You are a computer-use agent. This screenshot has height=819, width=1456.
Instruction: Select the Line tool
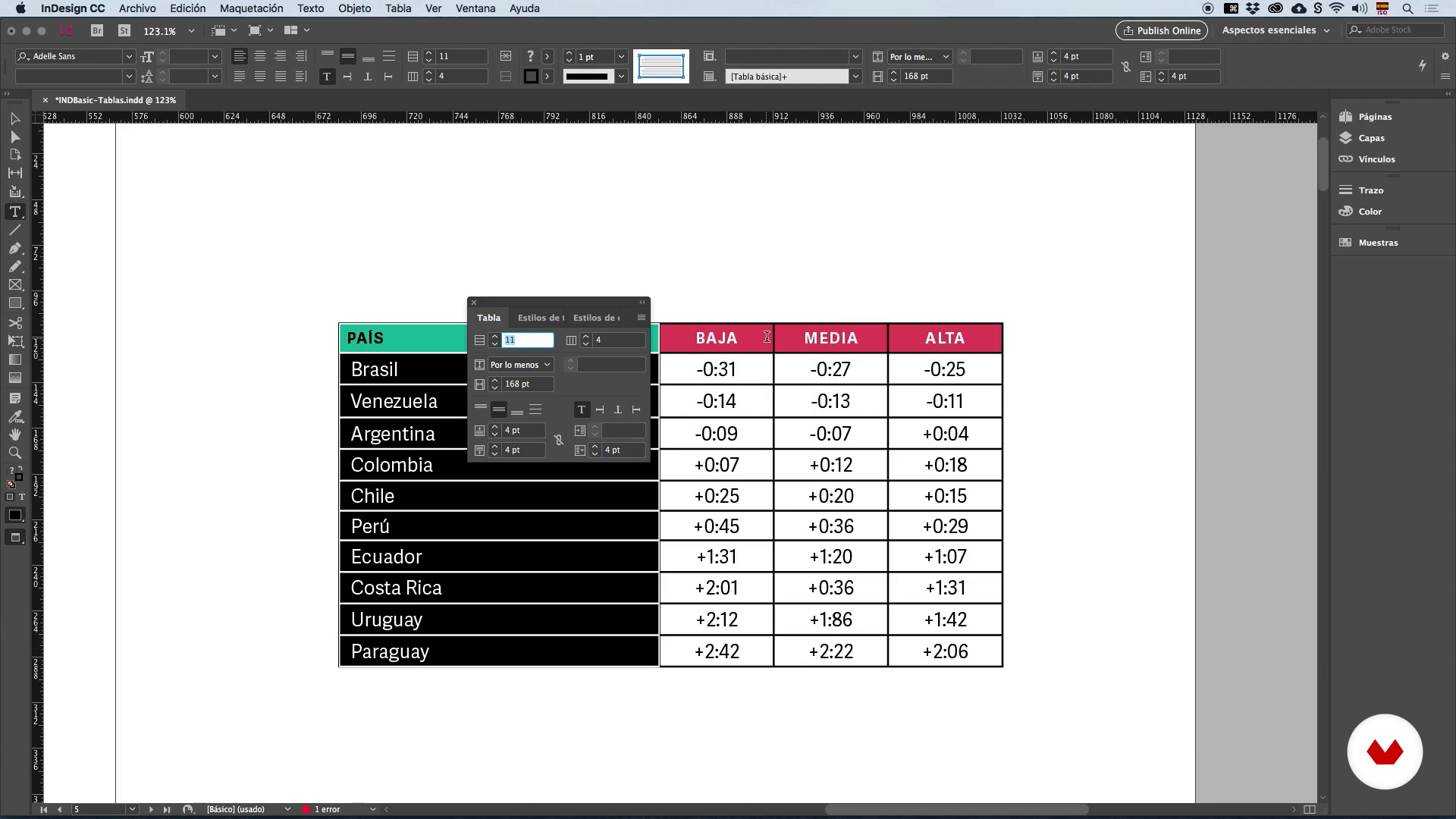14,230
